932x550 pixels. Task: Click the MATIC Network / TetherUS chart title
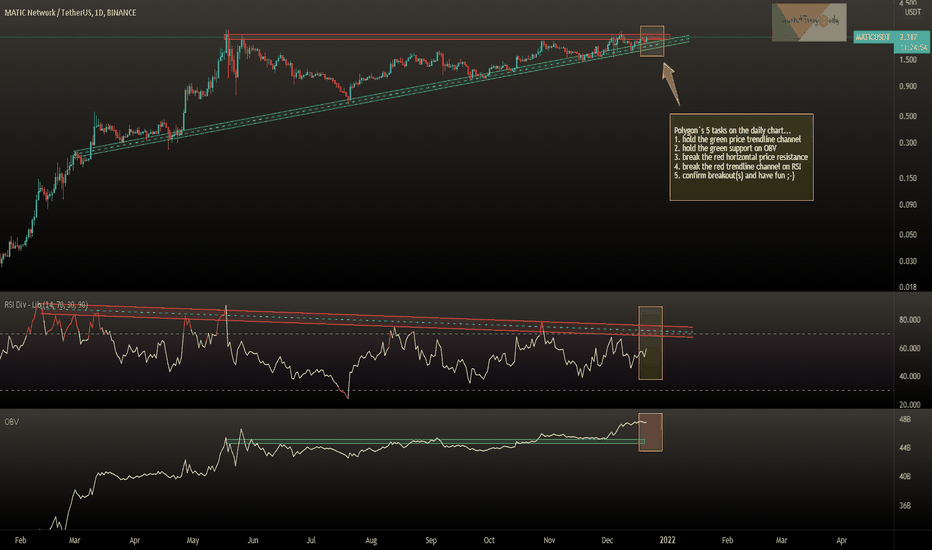70,12
